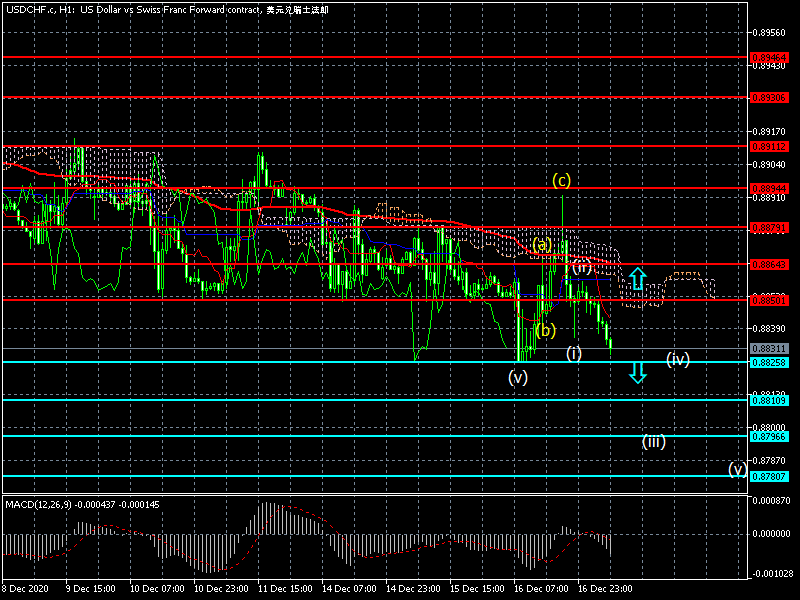
Task: Click the cyan 0.87807 price level tag
Action: tap(769, 476)
